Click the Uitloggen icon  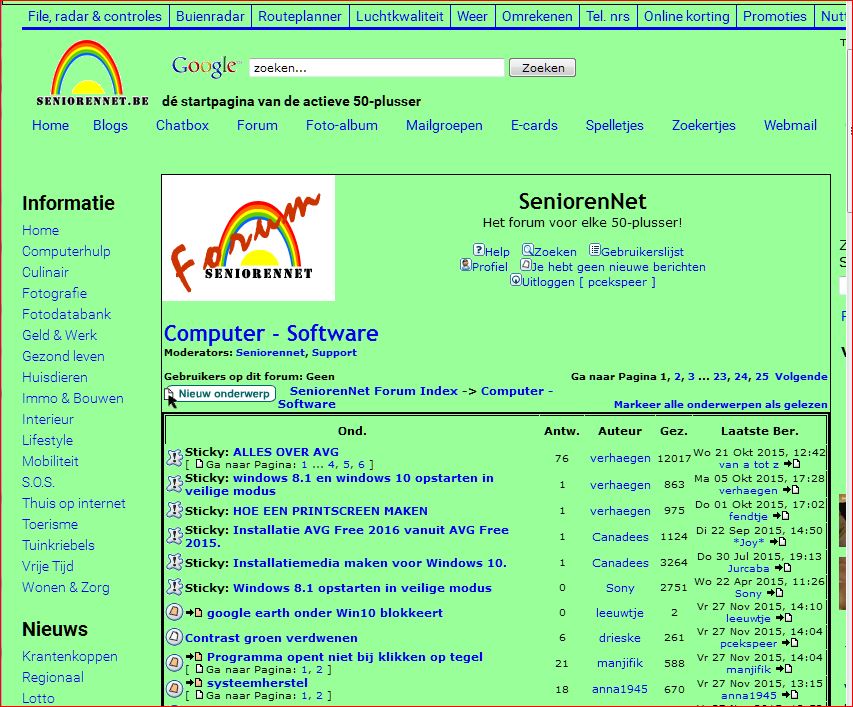tap(516, 281)
